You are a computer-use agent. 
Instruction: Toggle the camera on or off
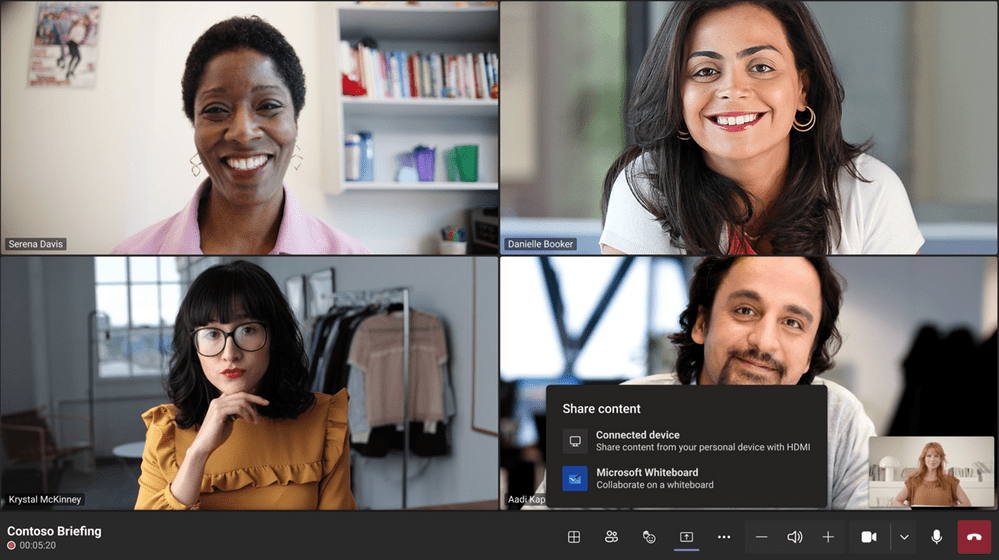[869, 537]
